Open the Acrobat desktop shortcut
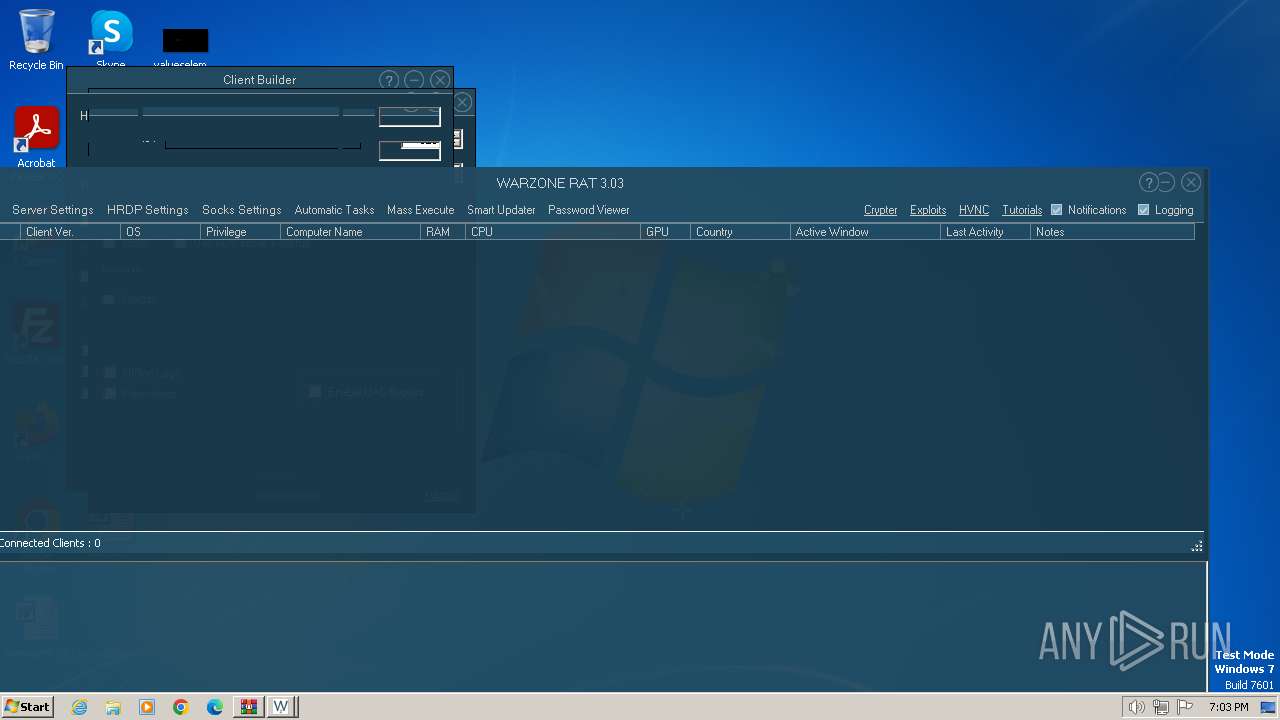Screen dimensions: 1280x720 [36, 138]
